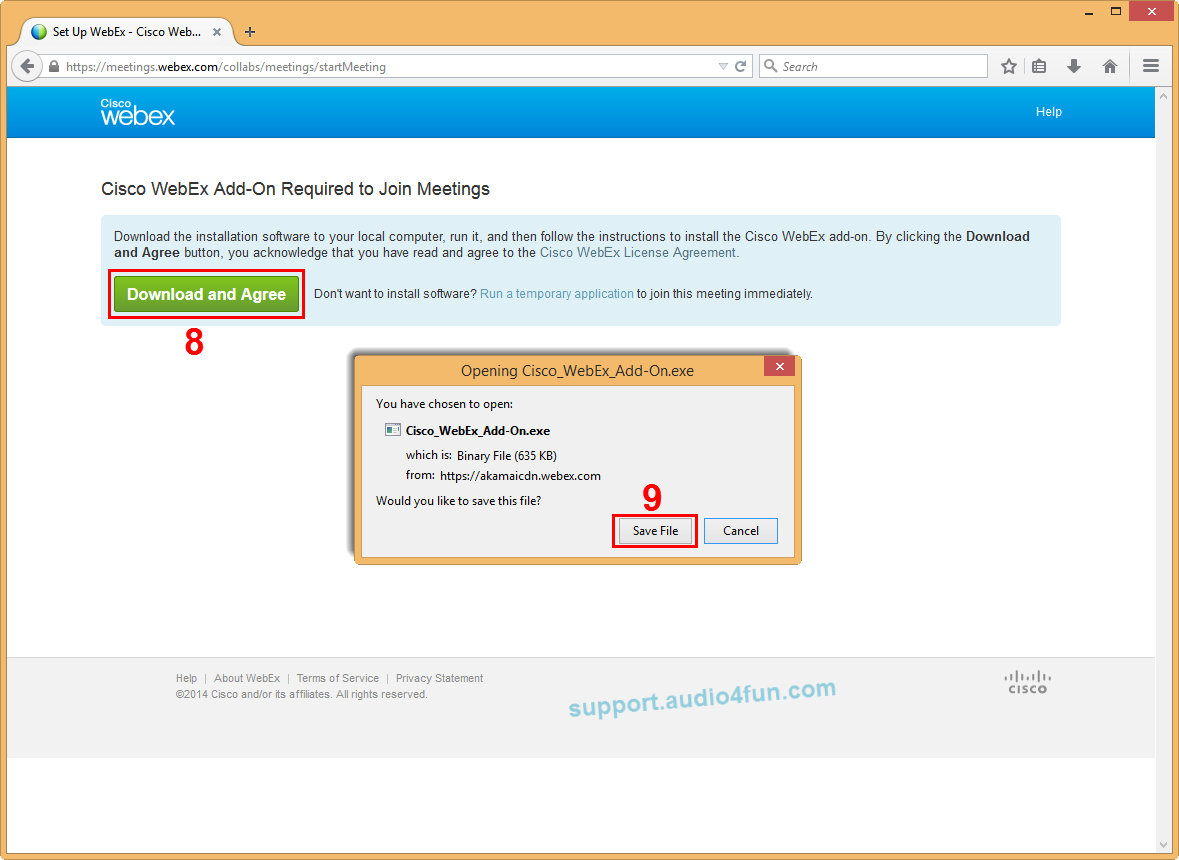Cancel the file download dialog
This screenshot has height=860, width=1179.
point(741,531)
